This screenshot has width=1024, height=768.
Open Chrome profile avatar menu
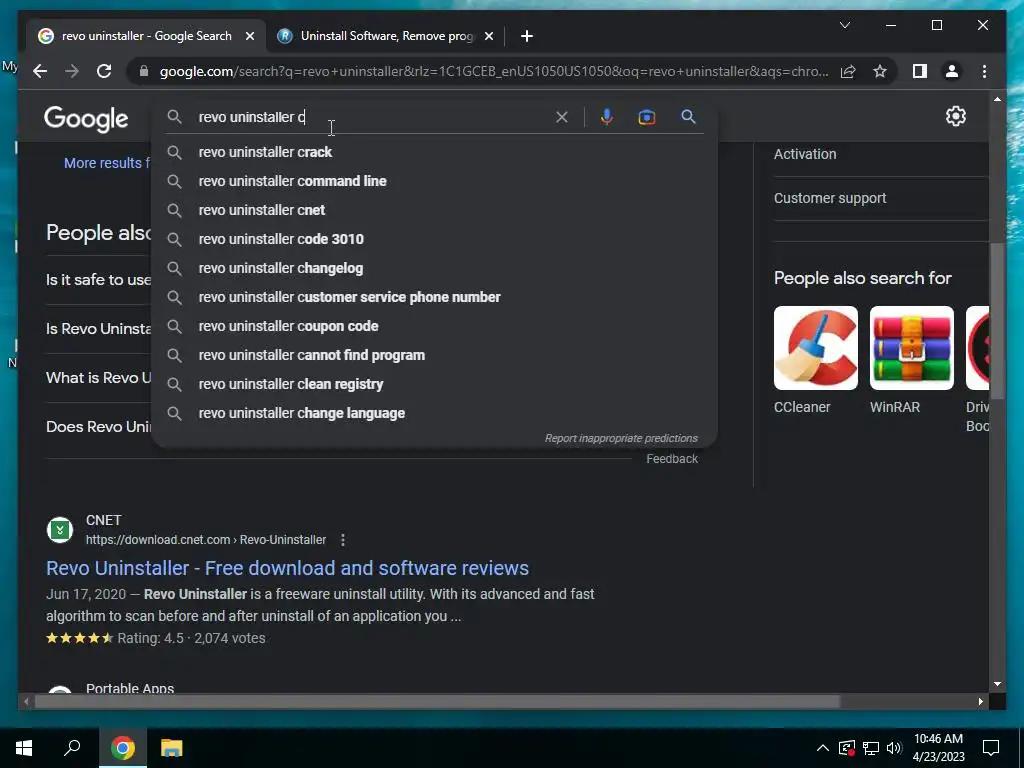[952, 71]
